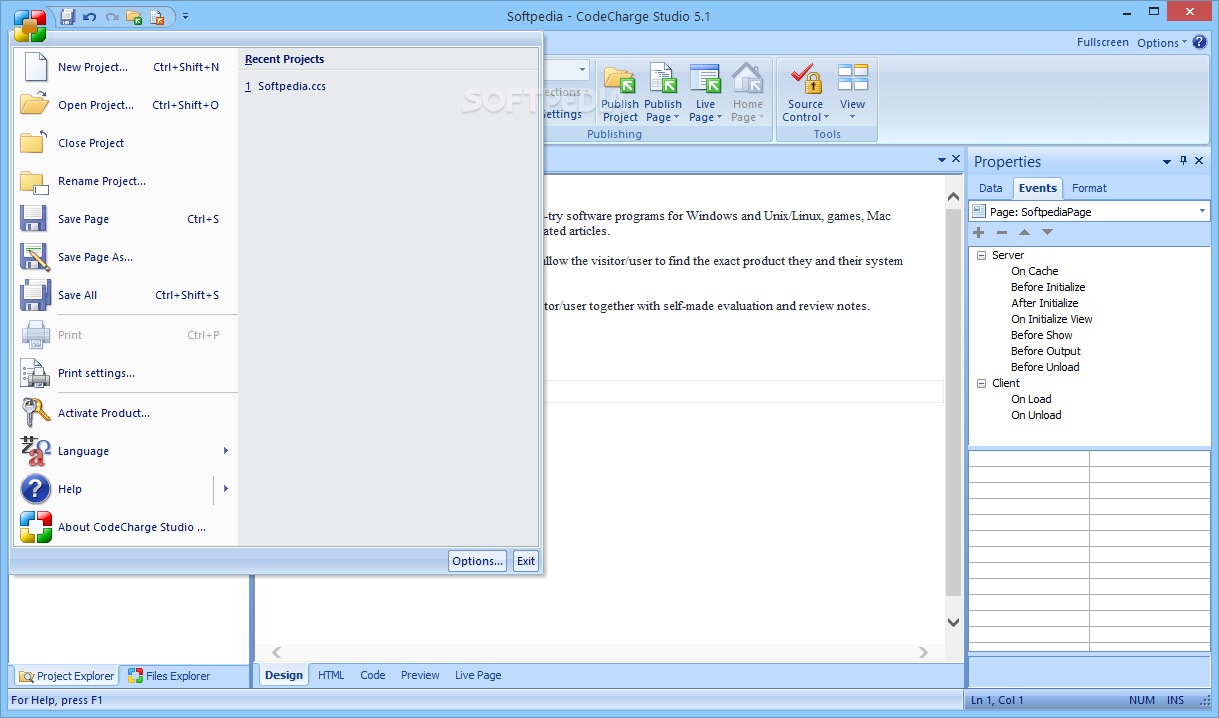This screenshot has width=1219, height=718.
Task: Collapse the Server events node
Action: click(x=982, y=256)
